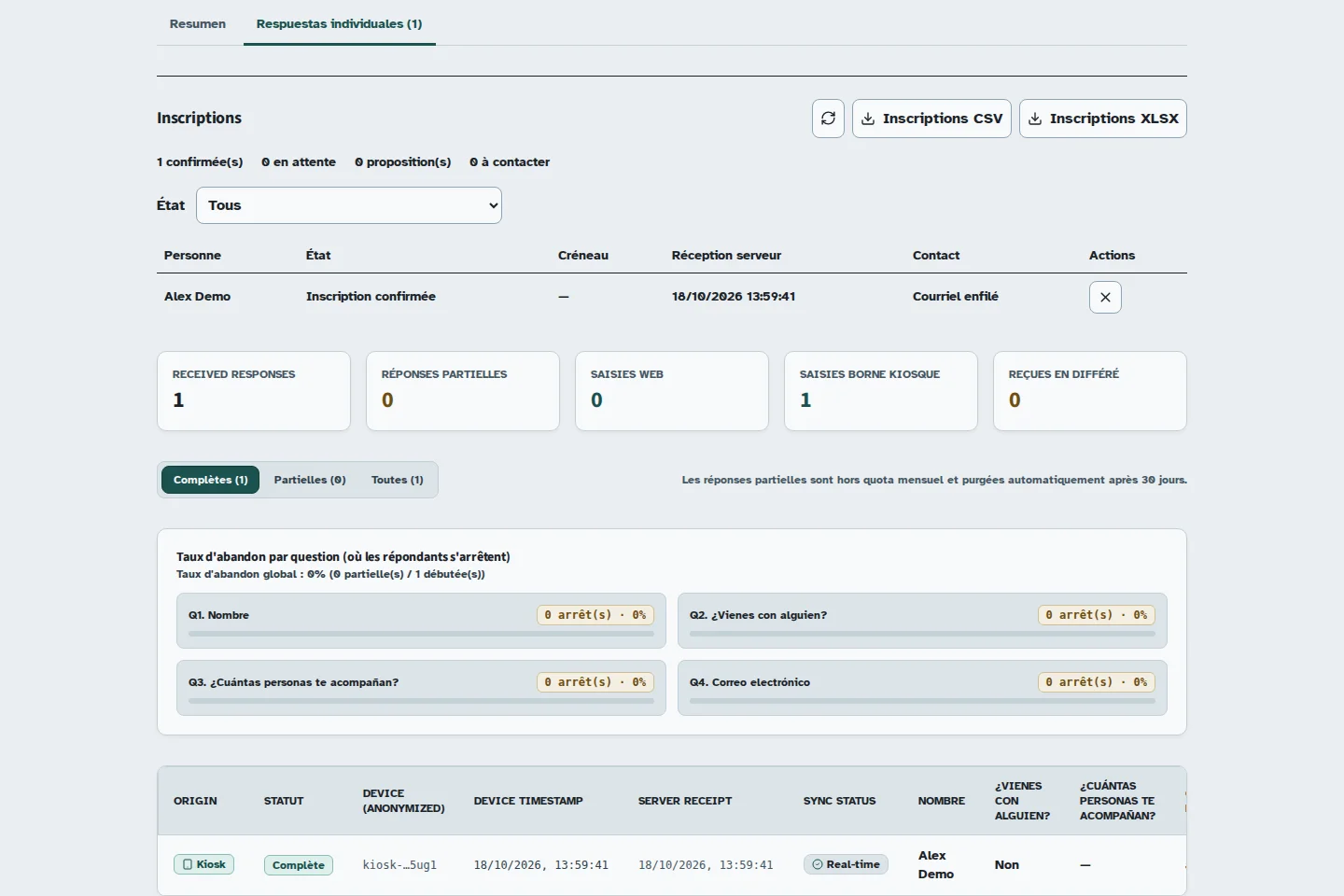This screenshot has height=896, width=1344.
Task: Show Partielles (0) responses
Action: point(310,480)
